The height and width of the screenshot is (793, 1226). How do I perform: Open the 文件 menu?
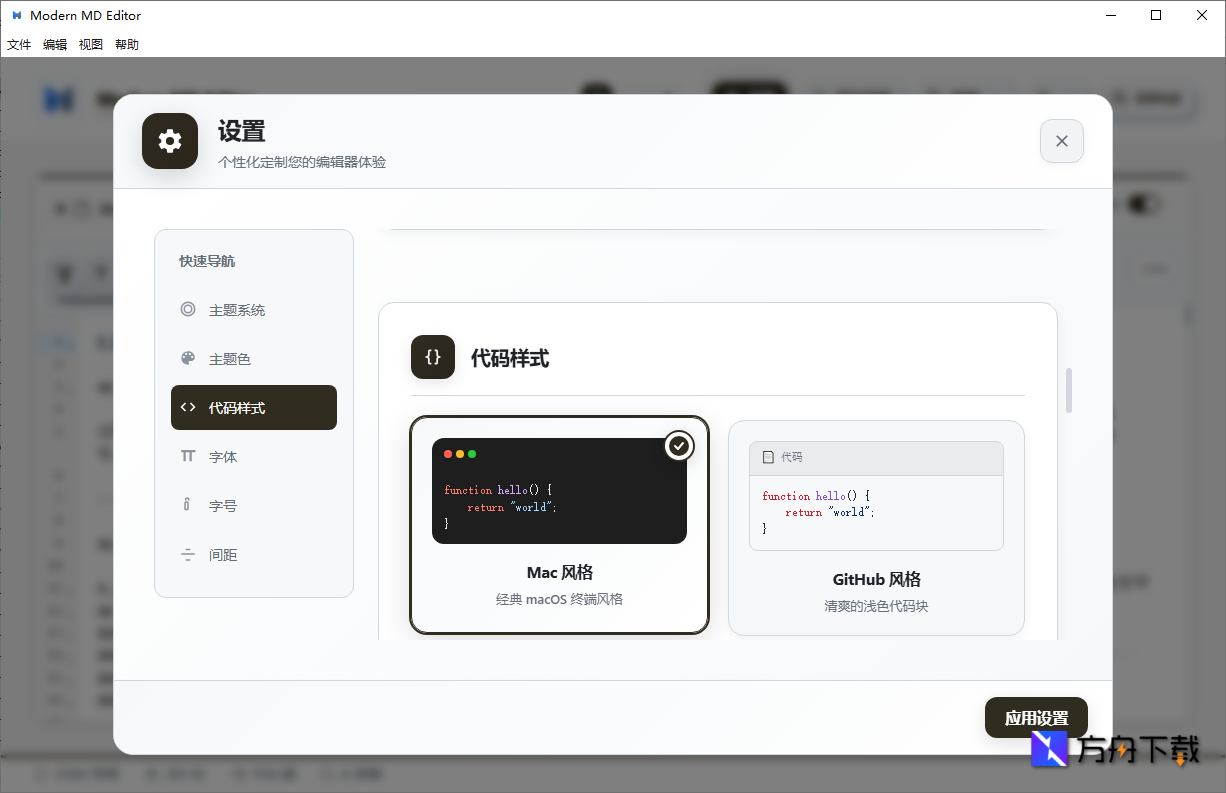pyautogui.click(x=19, y=44)
